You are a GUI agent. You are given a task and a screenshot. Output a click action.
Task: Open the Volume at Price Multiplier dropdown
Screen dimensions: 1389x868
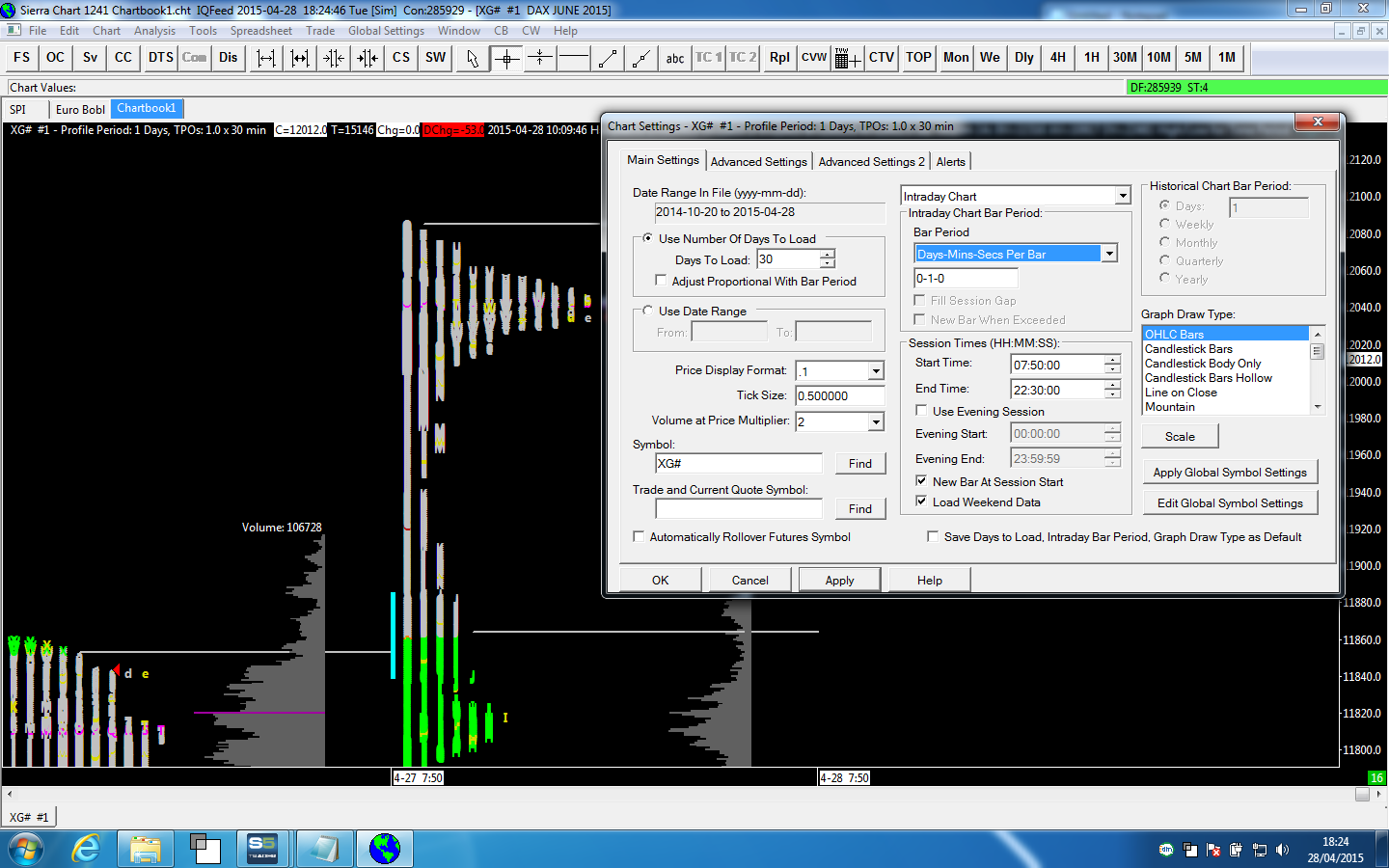[x=876, y=421]
